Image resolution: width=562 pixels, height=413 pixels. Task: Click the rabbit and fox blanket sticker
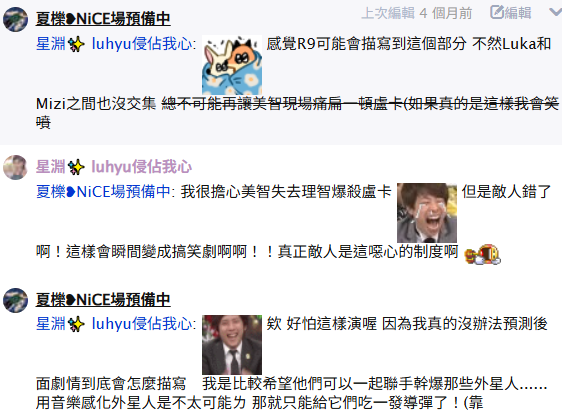(x=232, y=65)
